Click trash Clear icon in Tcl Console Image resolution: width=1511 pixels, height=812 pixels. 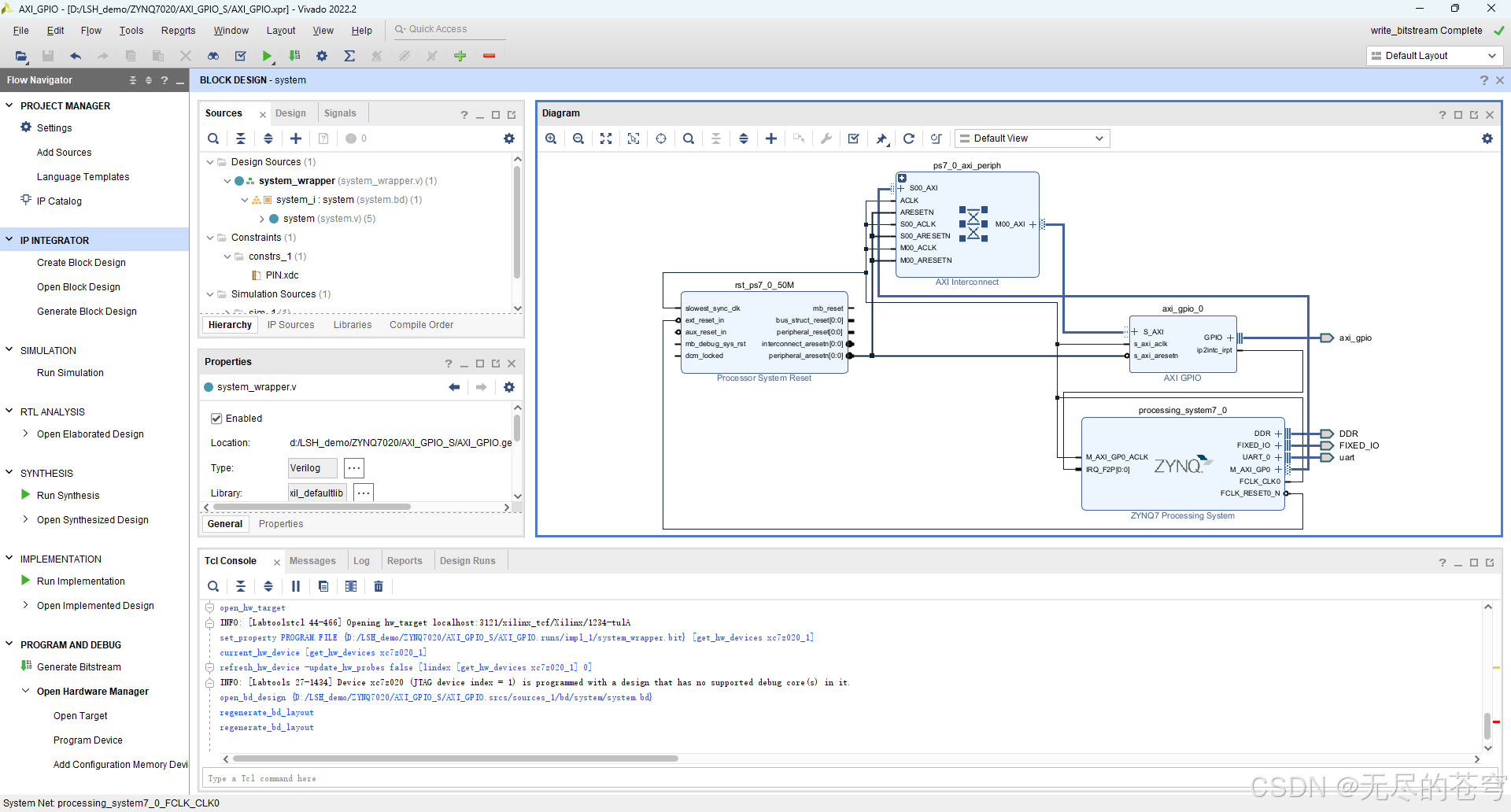pos(379,586)
